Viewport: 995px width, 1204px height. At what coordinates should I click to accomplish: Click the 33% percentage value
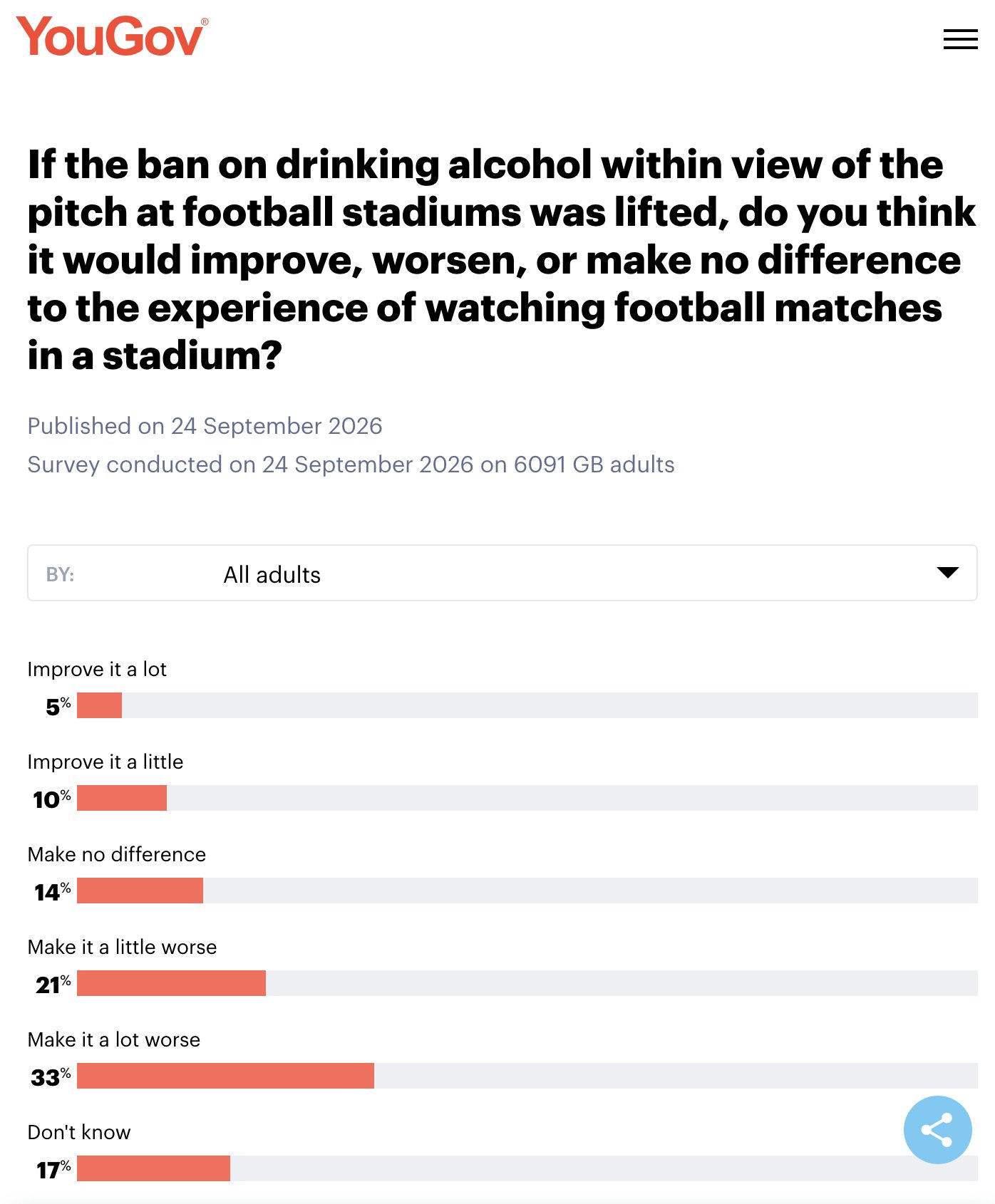tap(51, 1076)
